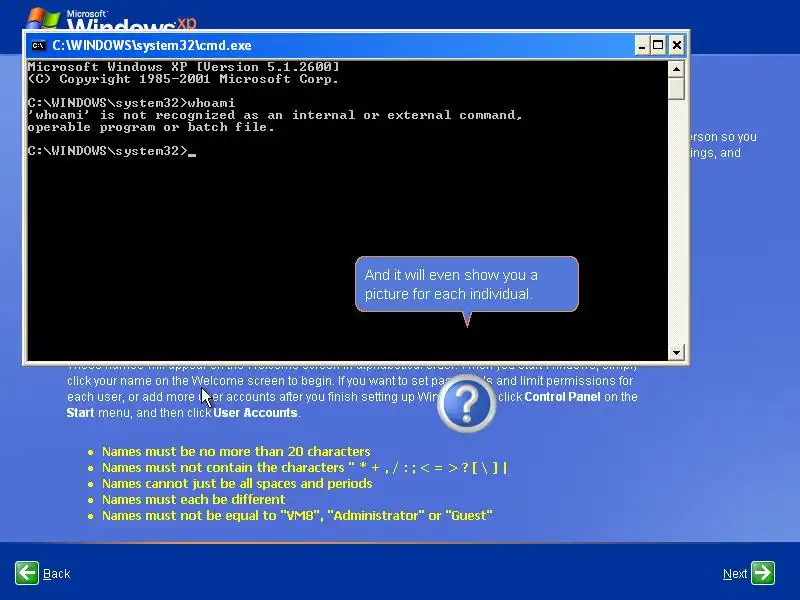This screenshot has width=800, height=600.
Task: Click the Back link label
Action: pos(57,574)
